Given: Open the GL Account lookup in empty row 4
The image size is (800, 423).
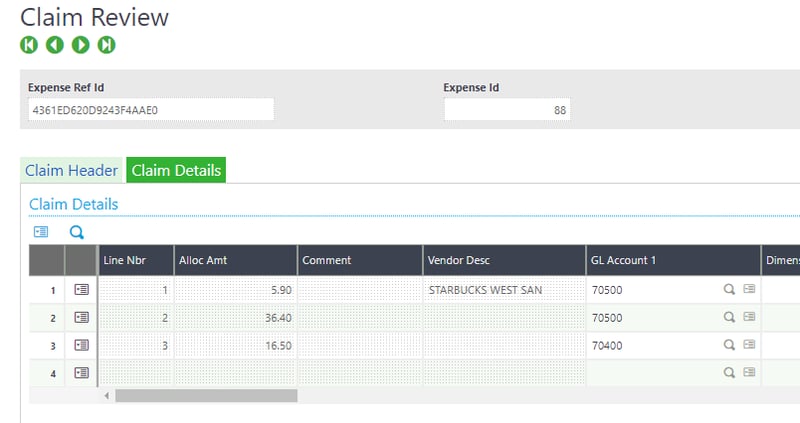Looking at the screenshot, I should [x=729, y=373].
